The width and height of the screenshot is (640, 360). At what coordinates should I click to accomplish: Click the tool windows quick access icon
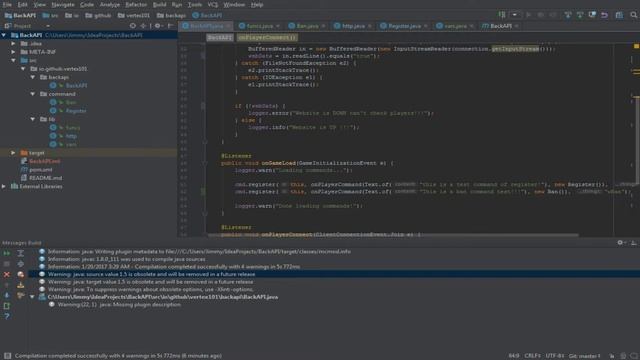7,356
